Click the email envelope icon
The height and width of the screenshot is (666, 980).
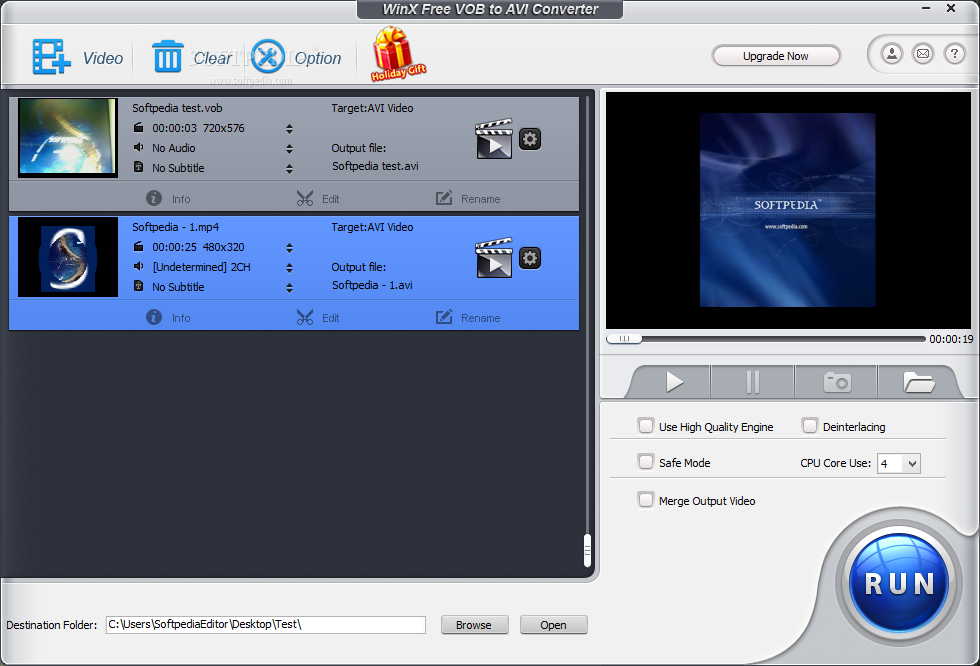922,54
